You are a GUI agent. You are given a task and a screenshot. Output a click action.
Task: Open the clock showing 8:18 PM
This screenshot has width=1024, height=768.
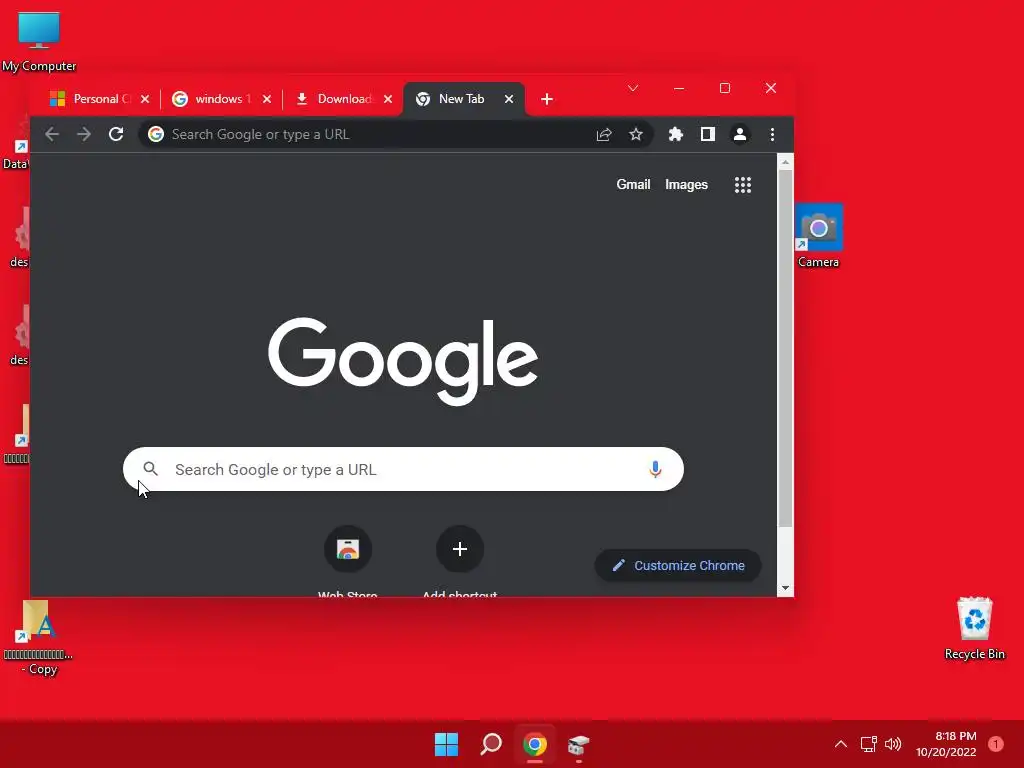pyautogui.click(x=946, y=744)
